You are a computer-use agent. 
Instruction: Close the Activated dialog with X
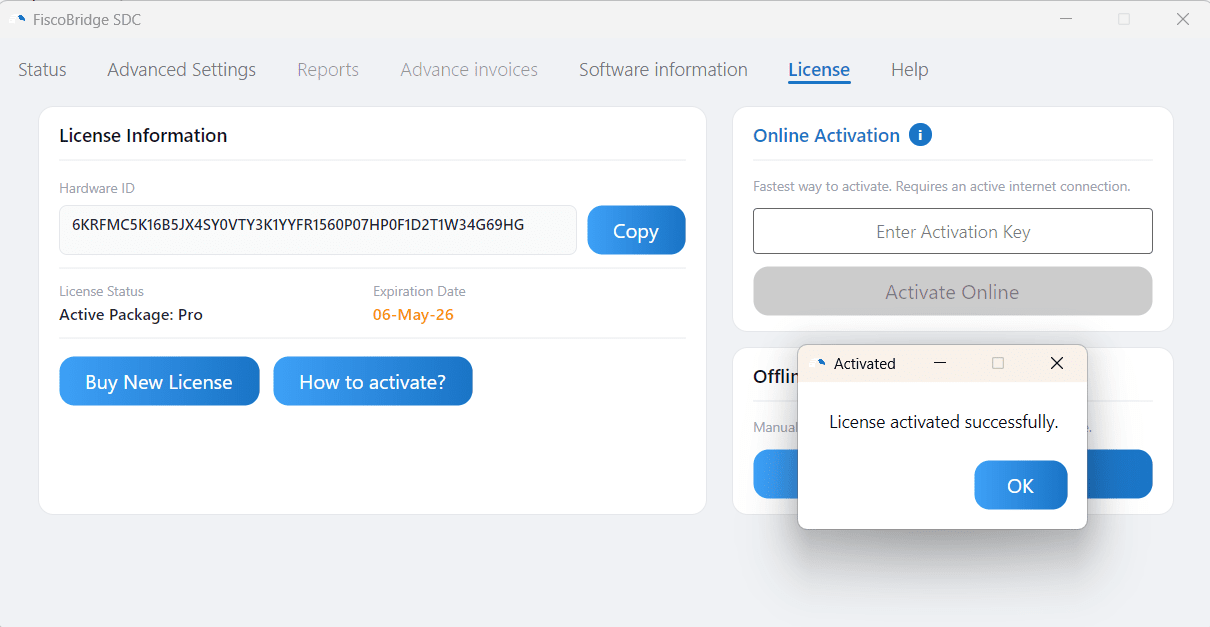click(1056, 363)
